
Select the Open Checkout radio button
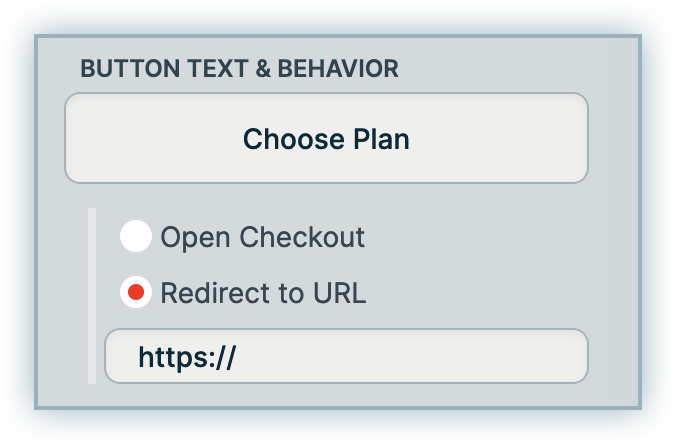pos(136,237)
